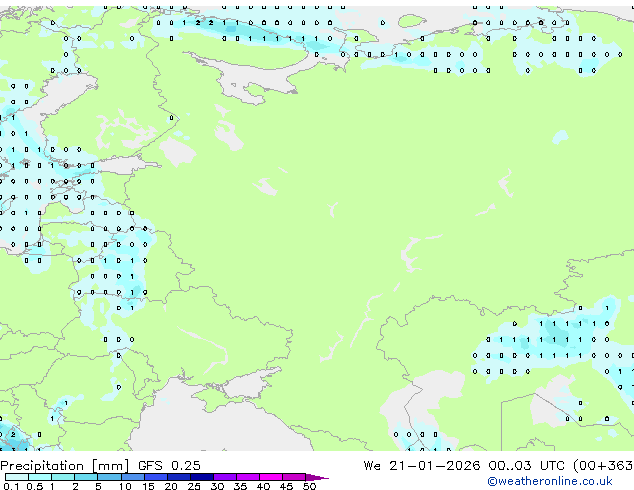634x490 pixels.
Task: Click the forecast date "We 21-01-2026"
Action: (x=422, y=466)
